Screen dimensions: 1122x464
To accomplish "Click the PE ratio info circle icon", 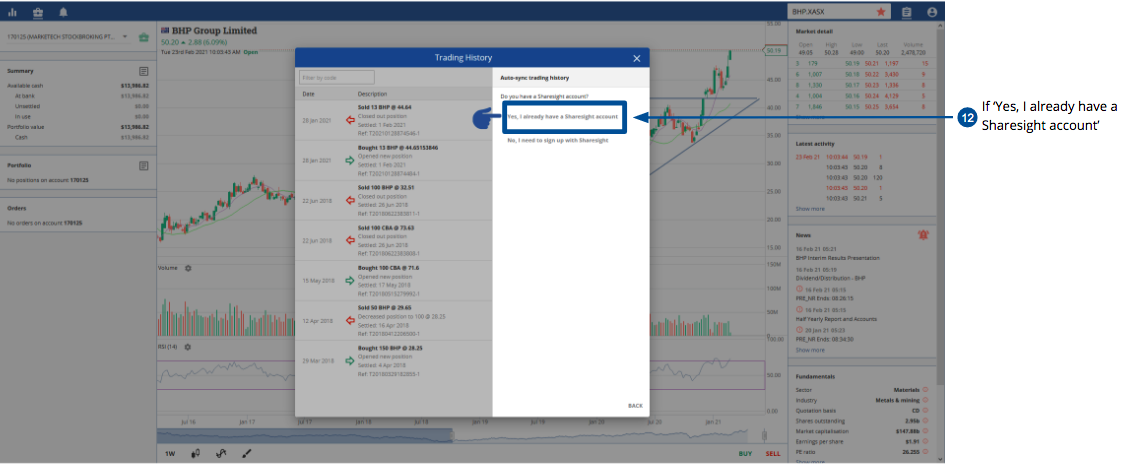I will [x=925, y=453].
